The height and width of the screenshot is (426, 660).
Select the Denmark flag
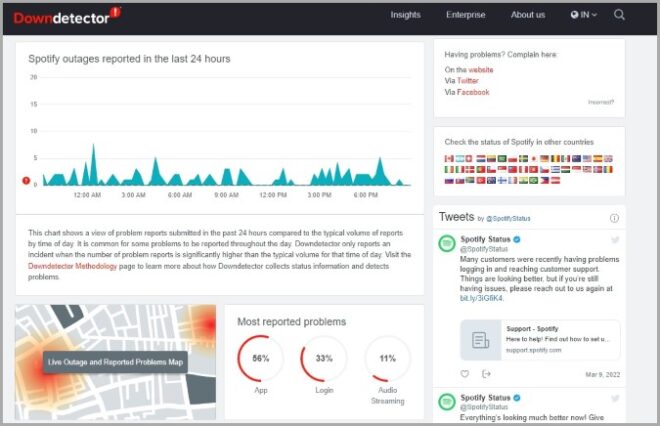(x=470, y=169)
